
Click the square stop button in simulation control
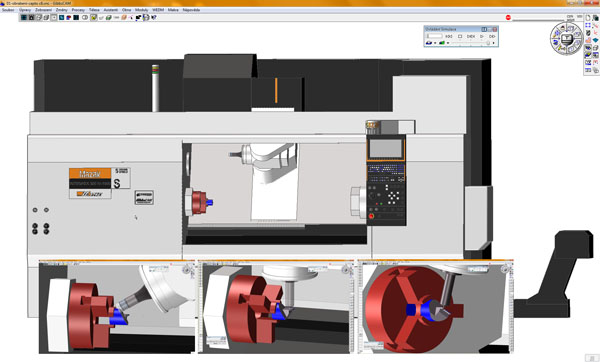pyautogui.click(x=460, y=36)
